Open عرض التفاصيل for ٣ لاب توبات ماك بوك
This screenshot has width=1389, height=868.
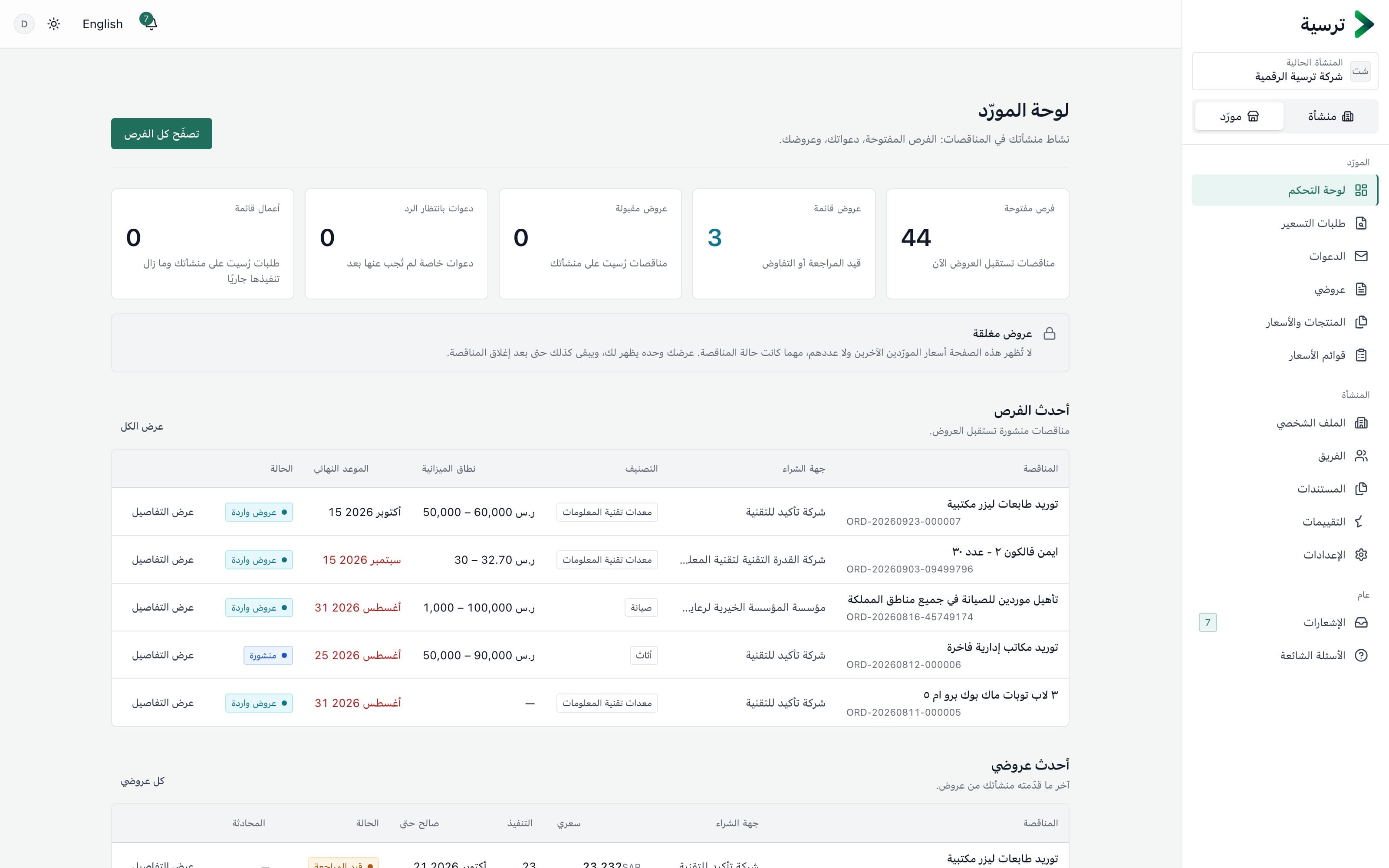click(x=163, y=703)
